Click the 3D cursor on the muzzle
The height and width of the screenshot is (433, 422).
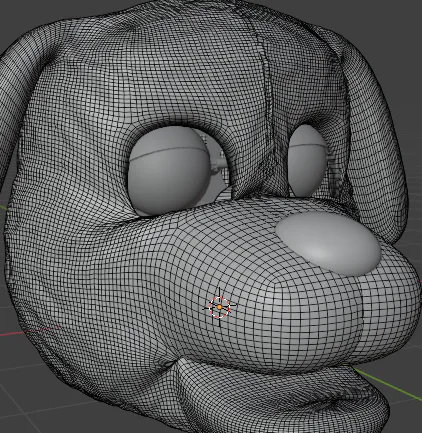(x=219, y=307)
